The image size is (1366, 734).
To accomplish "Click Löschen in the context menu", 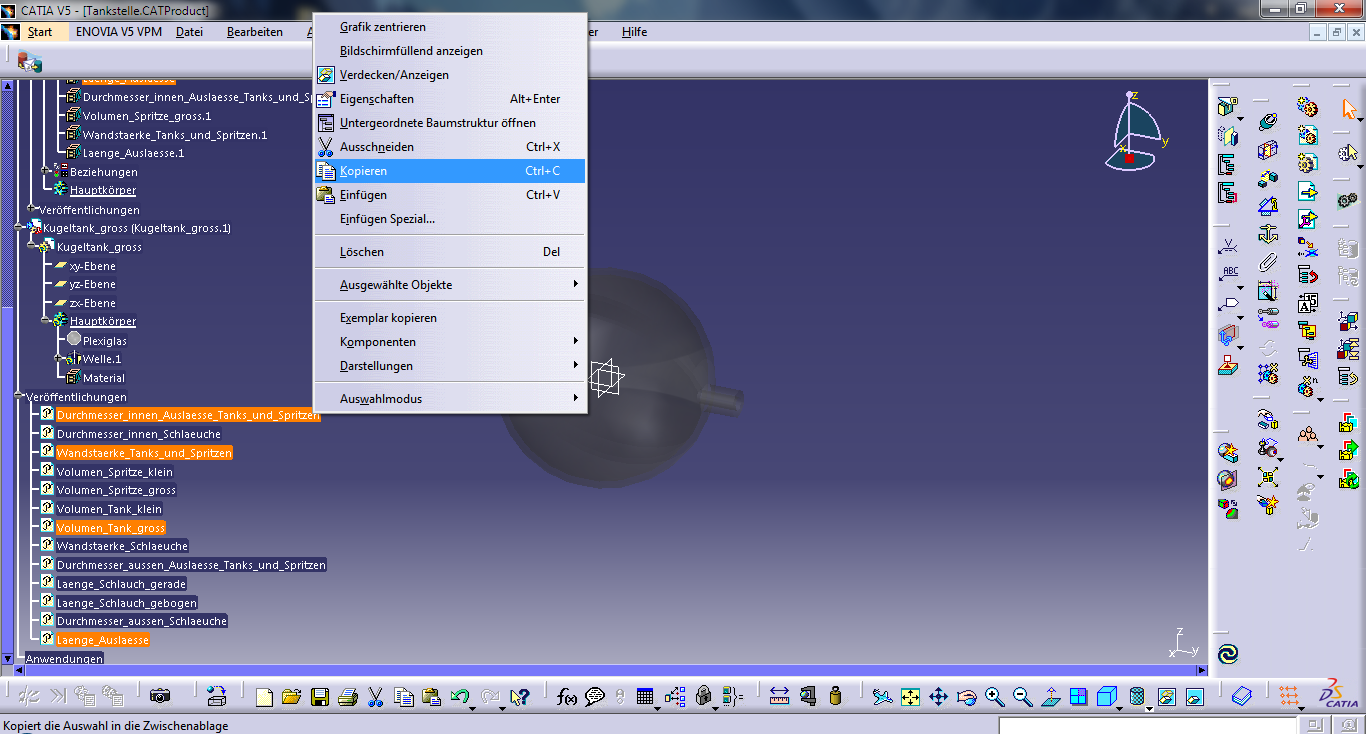I will pos(450,252).
